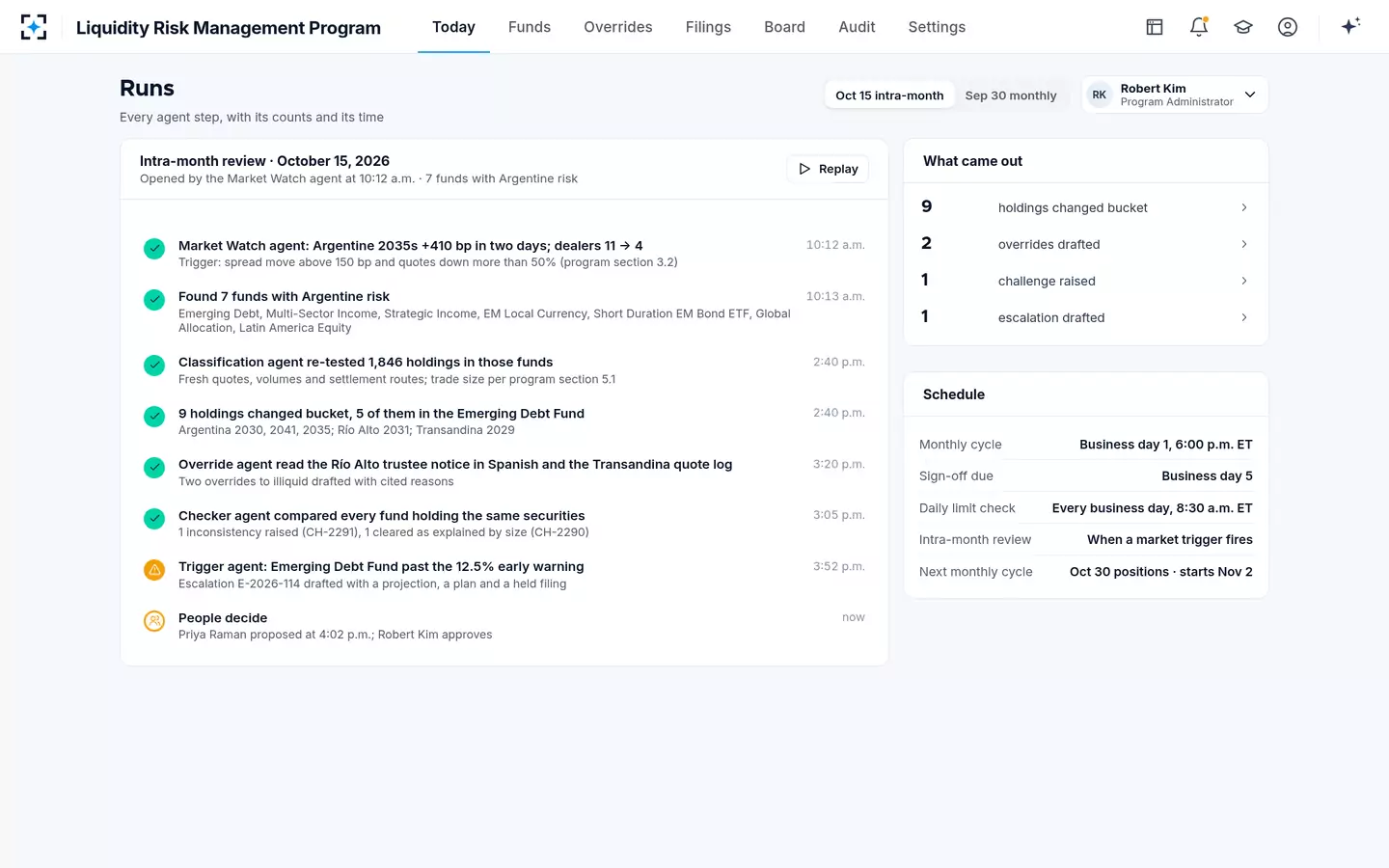
Task: Click green check icon beside Market Watch agent step
Action: tap(154, 249)
